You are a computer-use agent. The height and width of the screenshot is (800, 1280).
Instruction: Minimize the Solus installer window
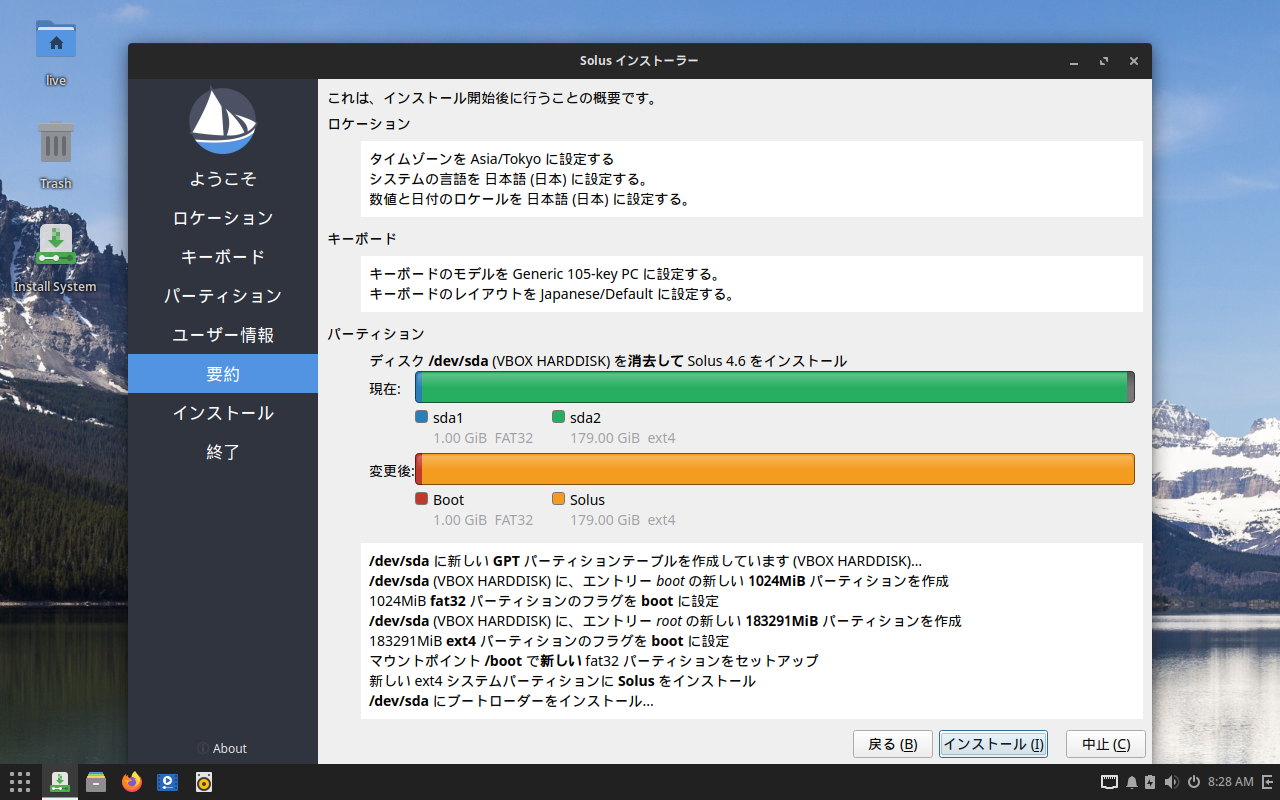[1074, 61]
